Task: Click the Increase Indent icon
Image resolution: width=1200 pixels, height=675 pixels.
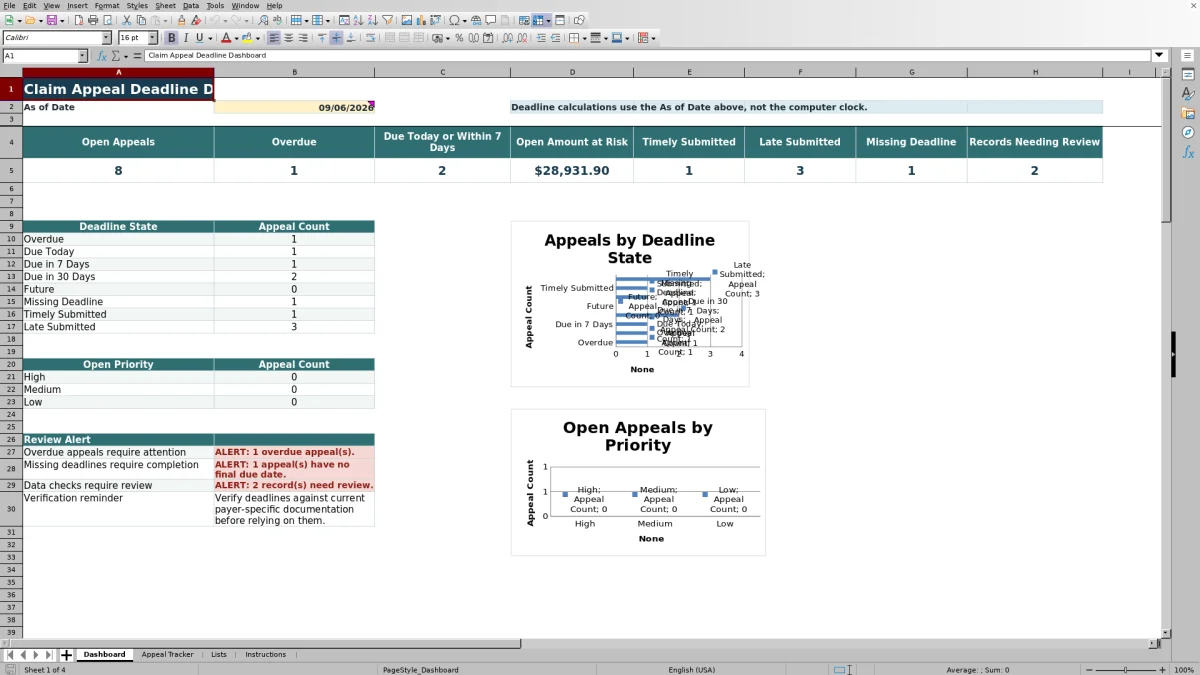Action: tap(541, 38)
